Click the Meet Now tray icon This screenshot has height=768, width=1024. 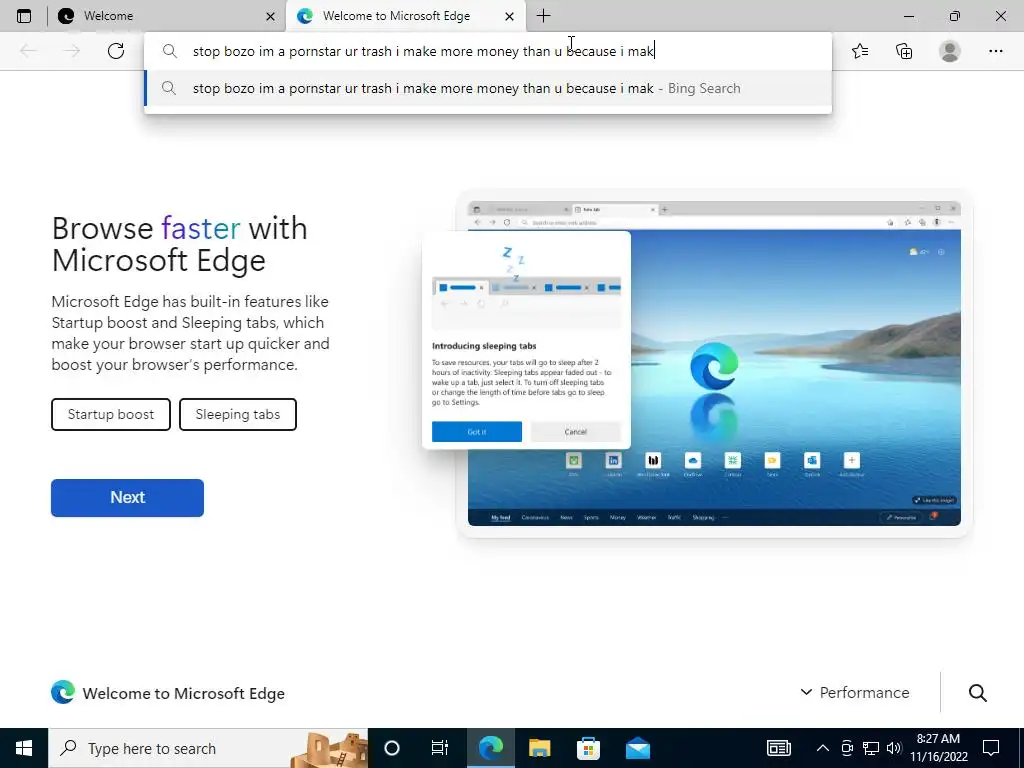pyautogui.click(x=847, y=748)
